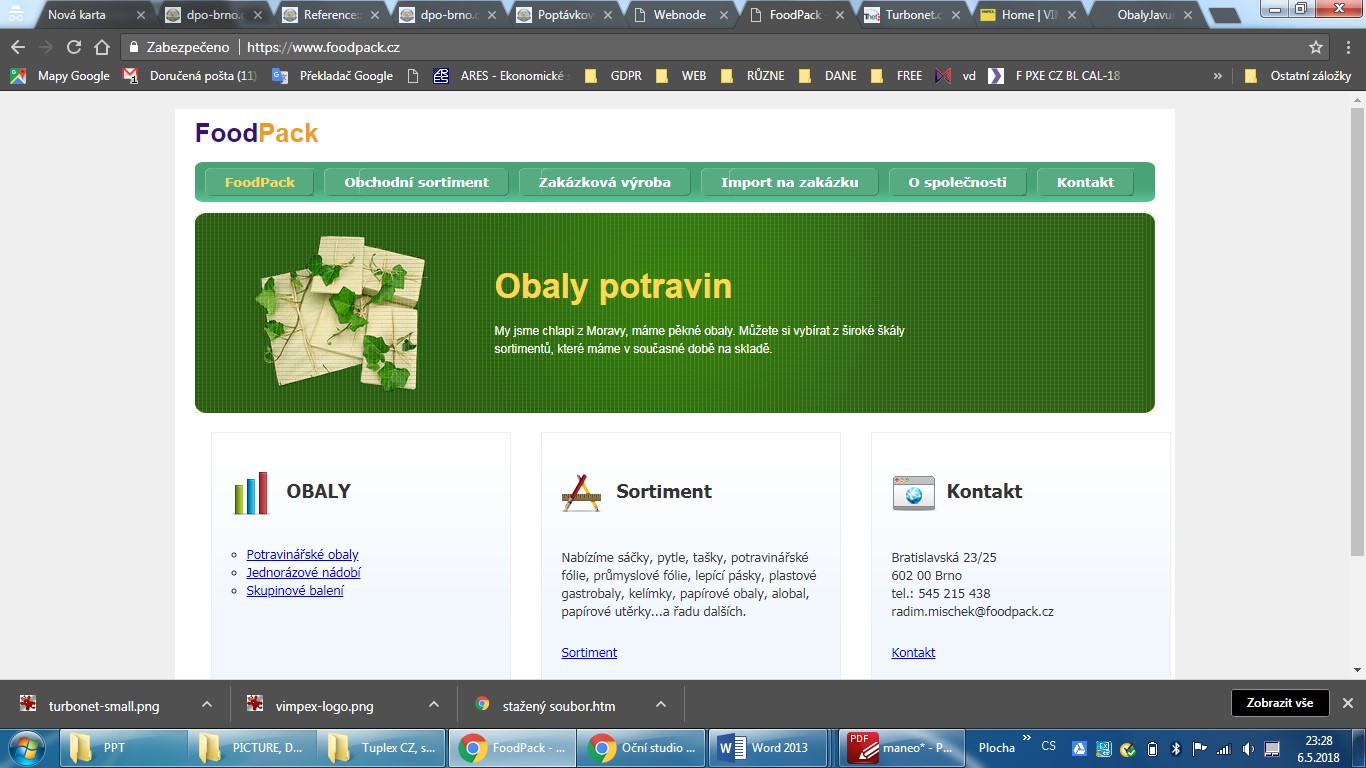
Task: Open the Obchodní sortiment menu item
Action: tap(416, 182)
